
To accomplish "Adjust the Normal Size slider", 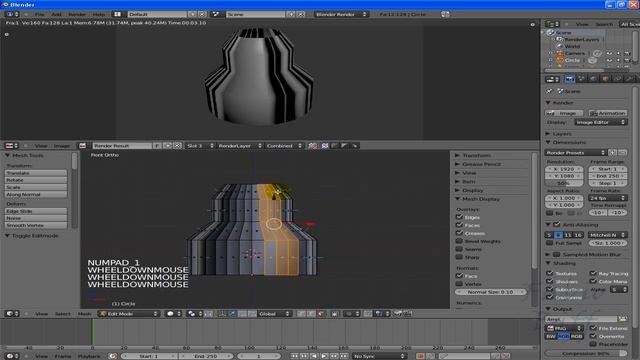I will click(x=490, y=292).
